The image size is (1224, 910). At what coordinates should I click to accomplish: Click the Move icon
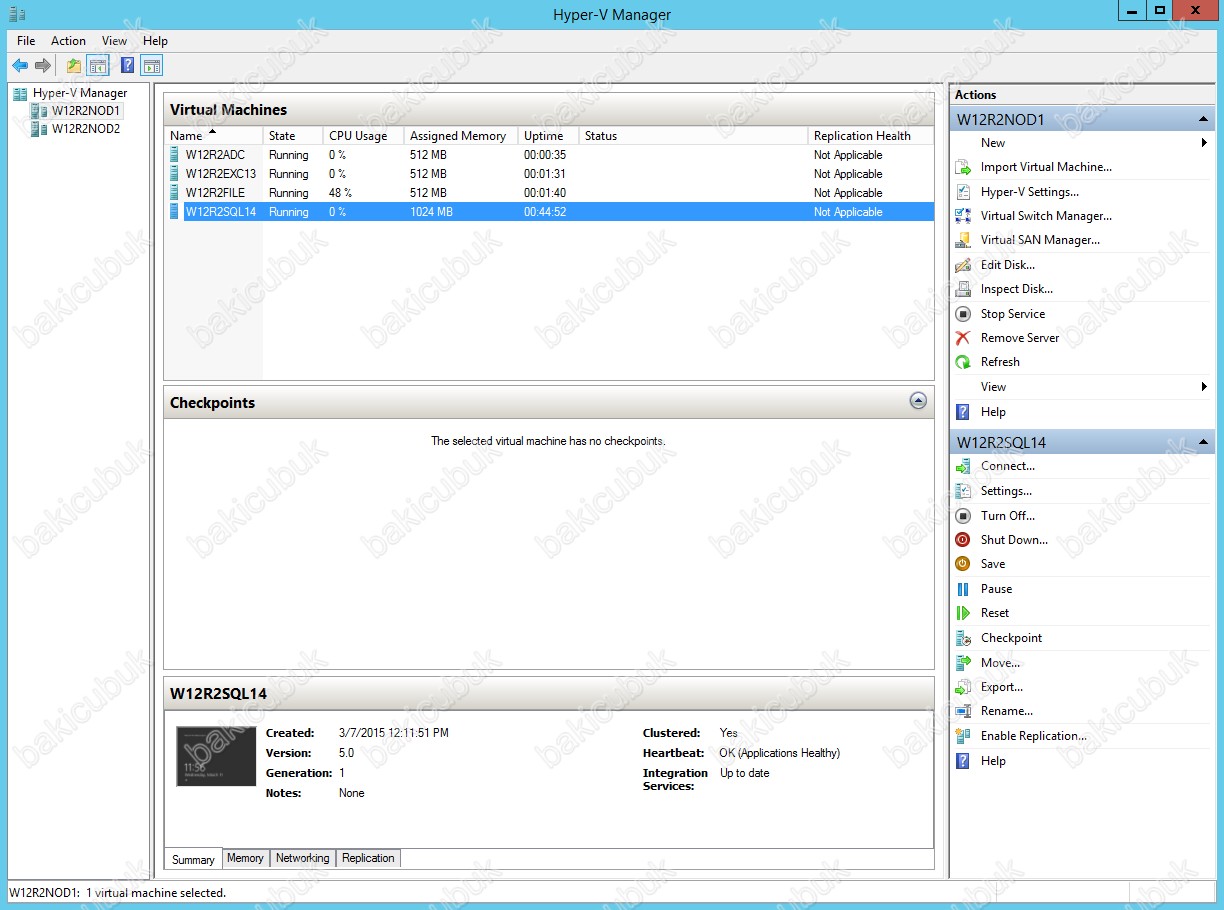tap(963, 663)
